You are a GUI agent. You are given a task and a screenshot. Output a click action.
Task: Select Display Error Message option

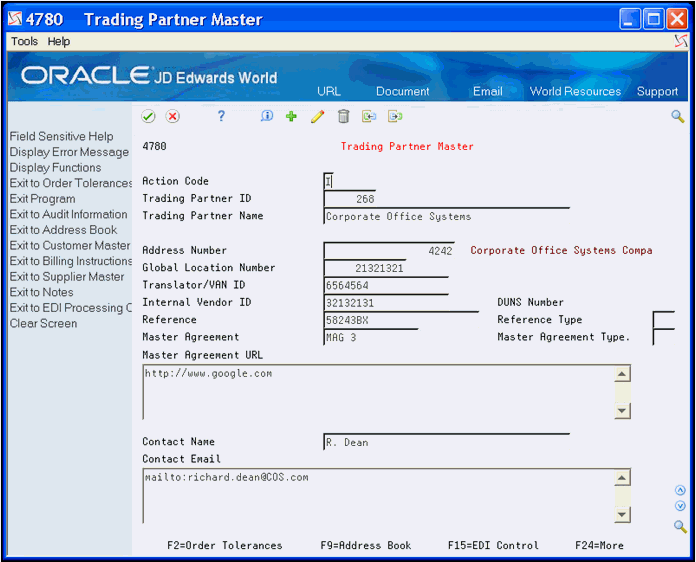tap(69, 152)
